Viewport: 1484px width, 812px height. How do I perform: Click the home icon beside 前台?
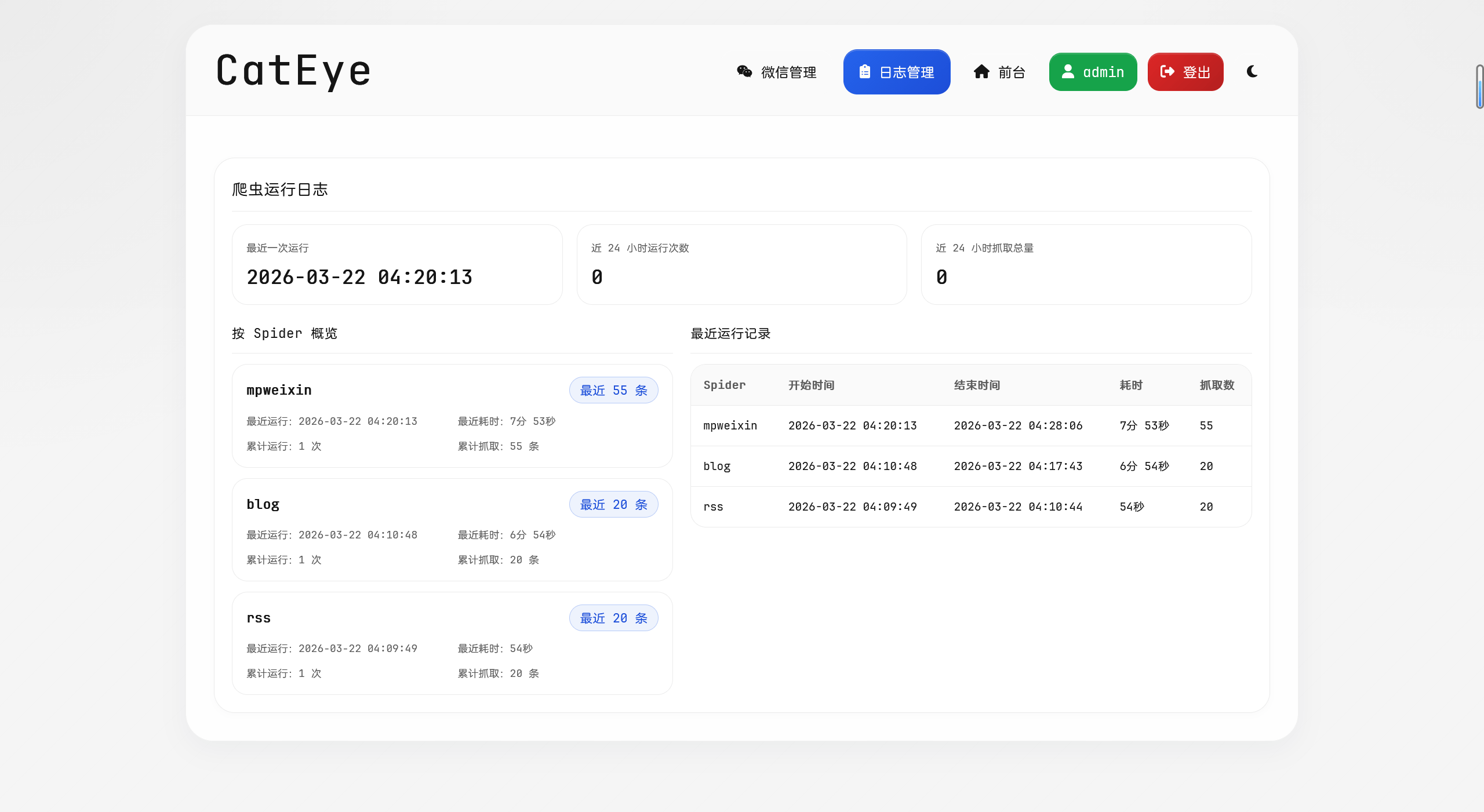point(981,71)
